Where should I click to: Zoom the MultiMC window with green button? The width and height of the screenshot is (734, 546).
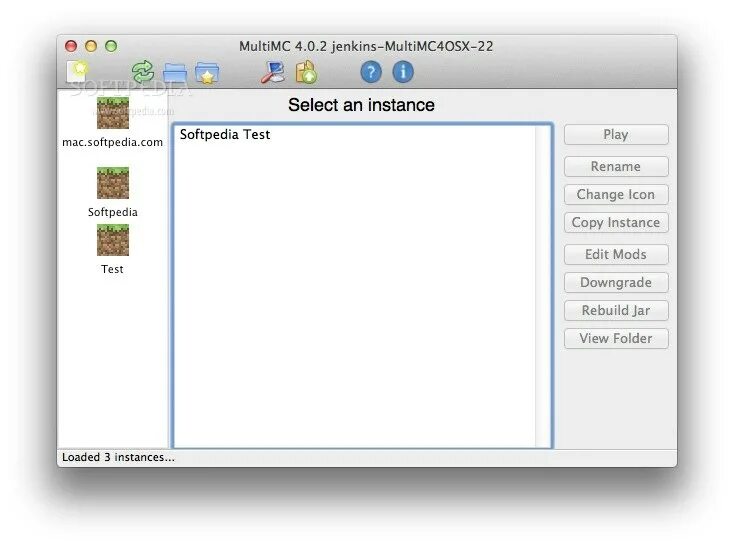pos(111,46)
